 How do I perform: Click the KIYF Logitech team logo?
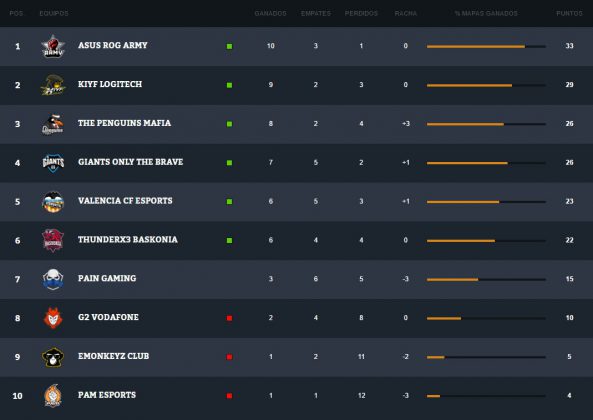[53, 85]
